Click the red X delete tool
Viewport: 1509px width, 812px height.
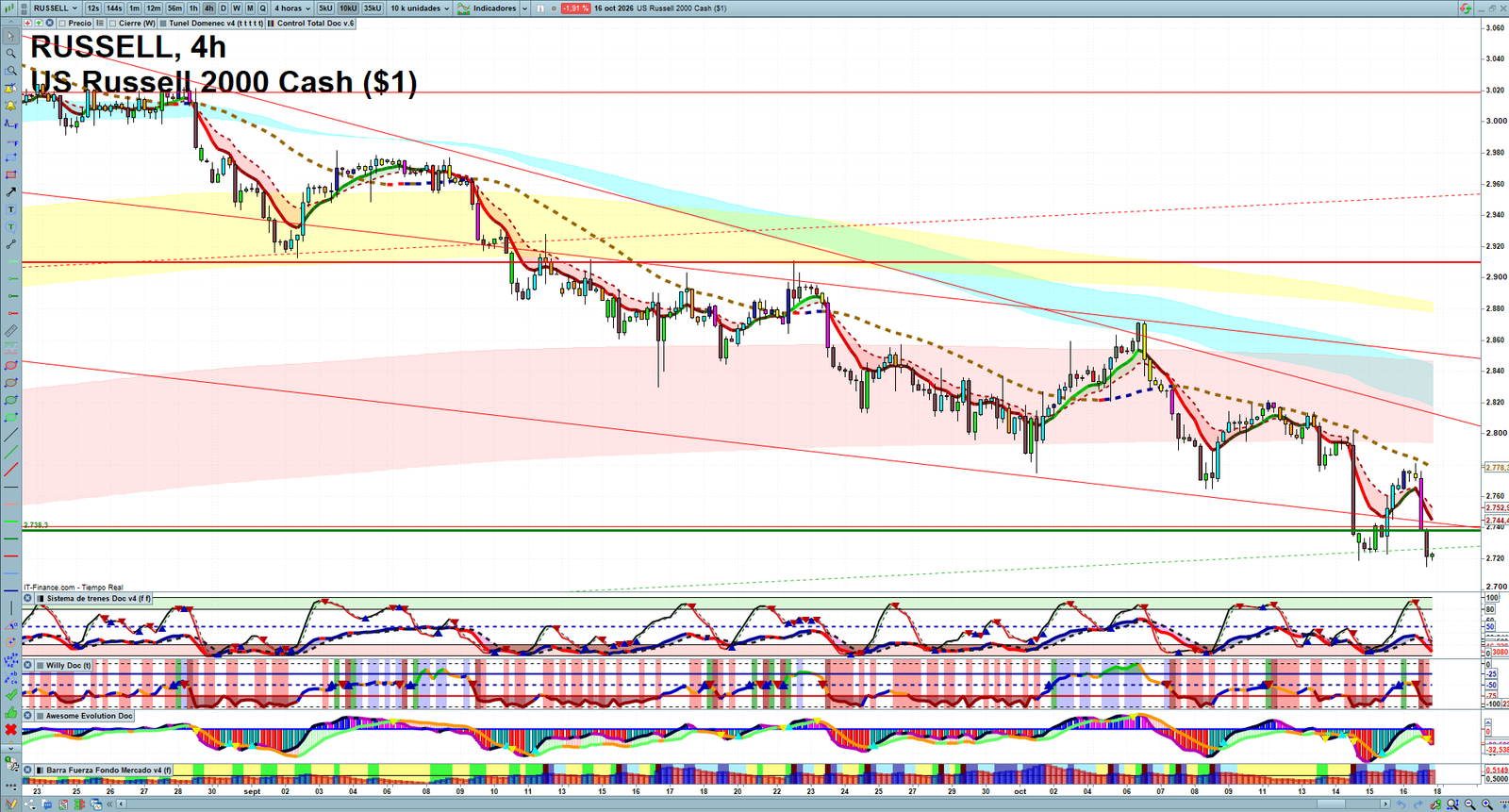pos(10,730)
